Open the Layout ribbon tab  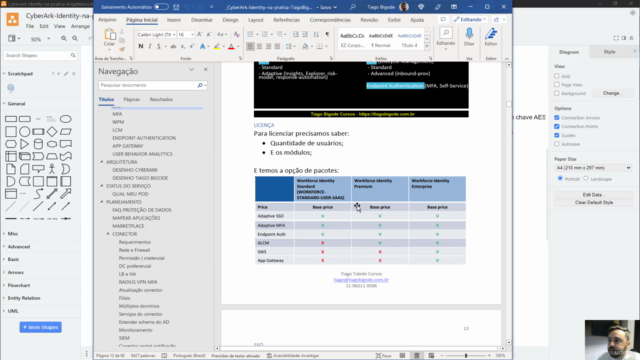click(256, 20)
